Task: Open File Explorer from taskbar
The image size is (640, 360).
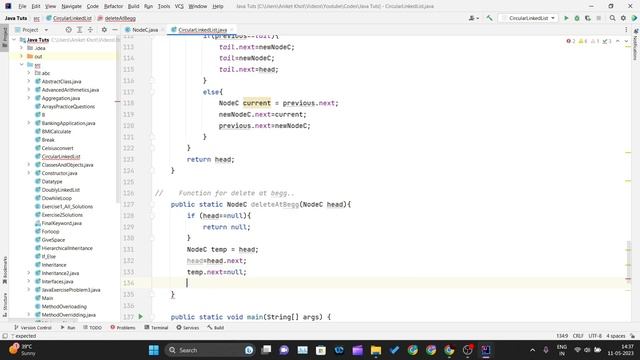Action: click(x=376, y=350)
